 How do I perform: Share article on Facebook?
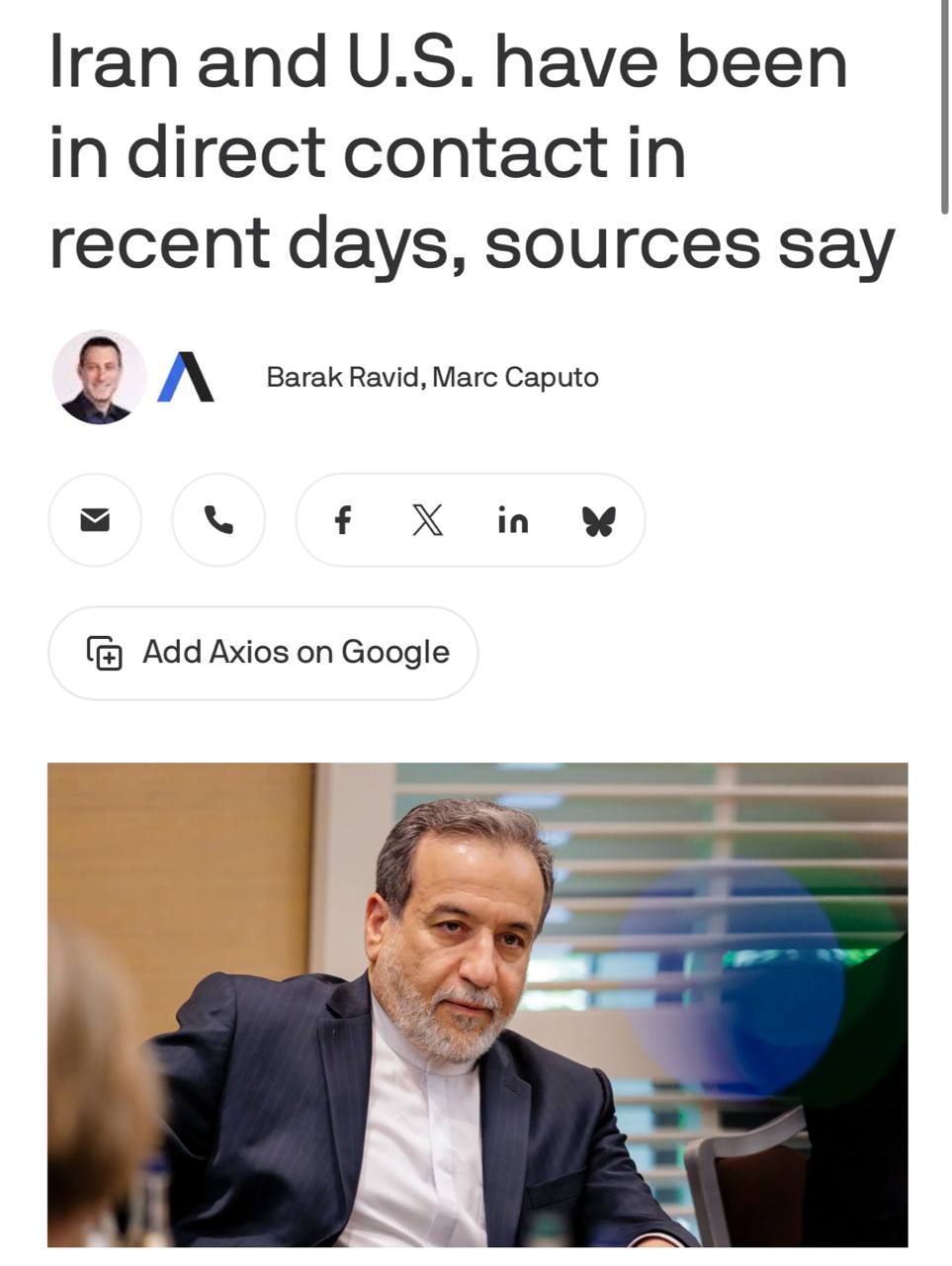(x=342, y=520)
